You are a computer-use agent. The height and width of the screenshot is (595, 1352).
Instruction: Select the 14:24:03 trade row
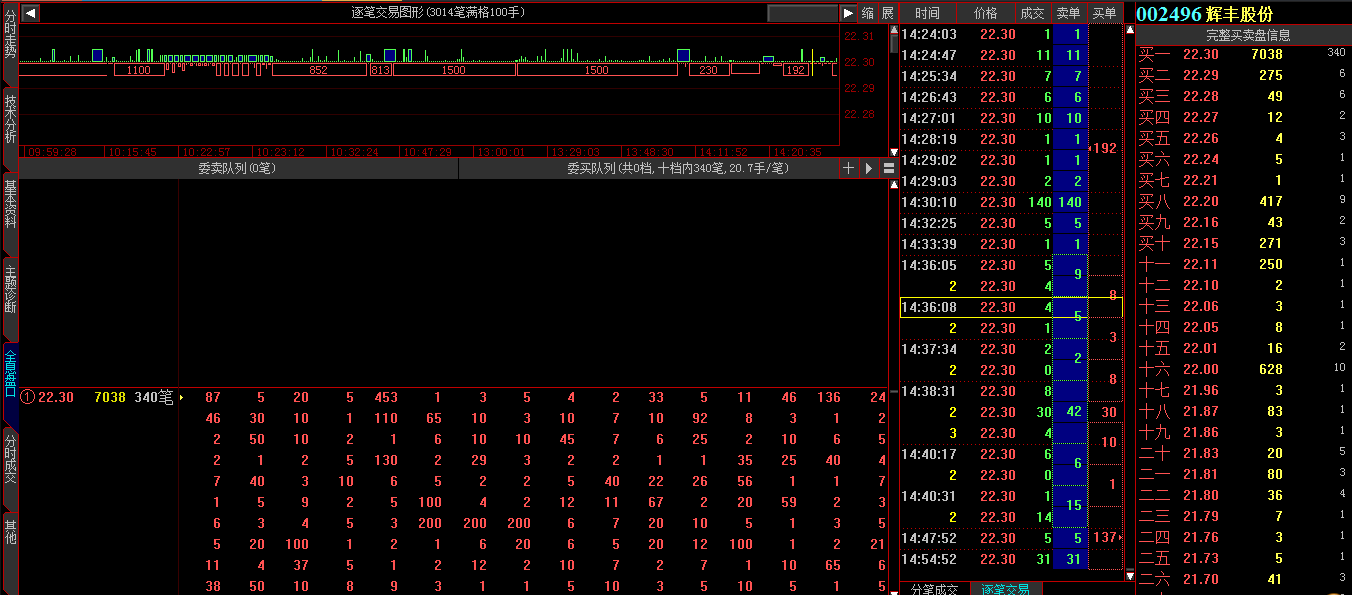tap(1011, 34)
